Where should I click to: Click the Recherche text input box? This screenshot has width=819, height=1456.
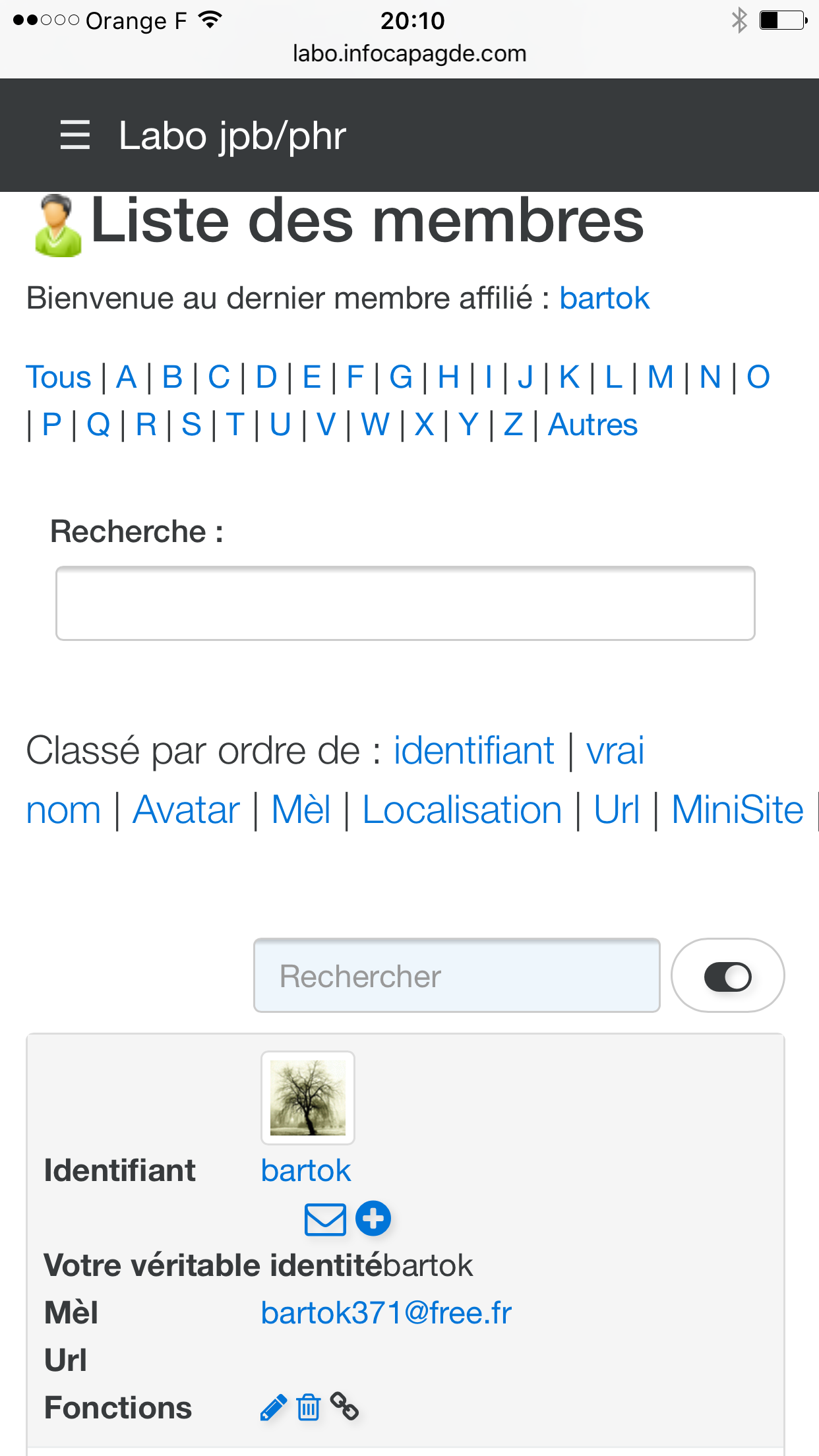406,603
